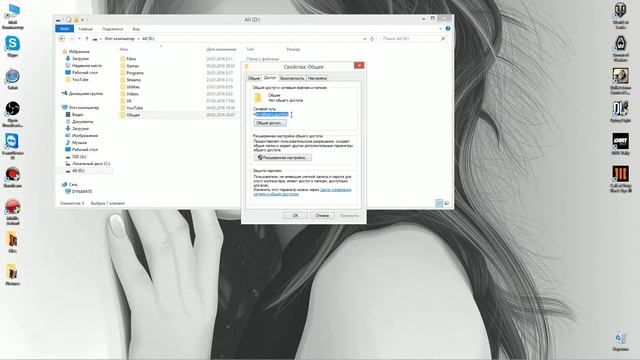640x360 pixels.
Task: Open the Recycle Bin on the desktop
Action: click(x=620, y=342)
